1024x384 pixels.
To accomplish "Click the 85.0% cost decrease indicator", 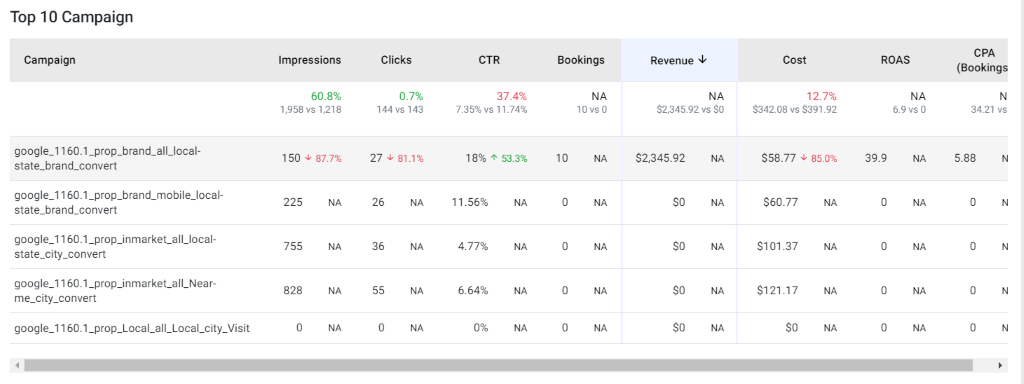I will click(819, 159).
